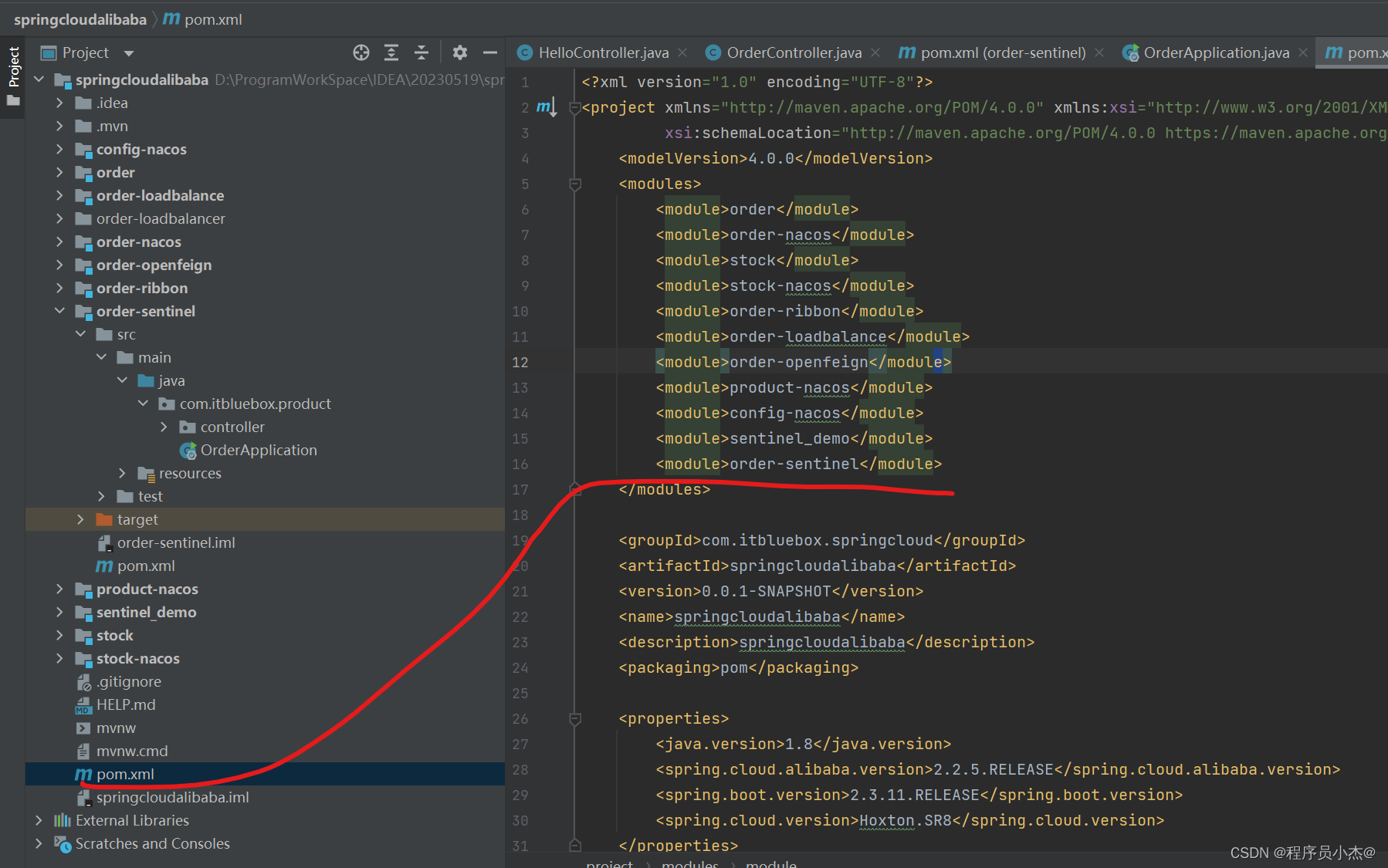Expand the .mvn folder

(59, 126)
